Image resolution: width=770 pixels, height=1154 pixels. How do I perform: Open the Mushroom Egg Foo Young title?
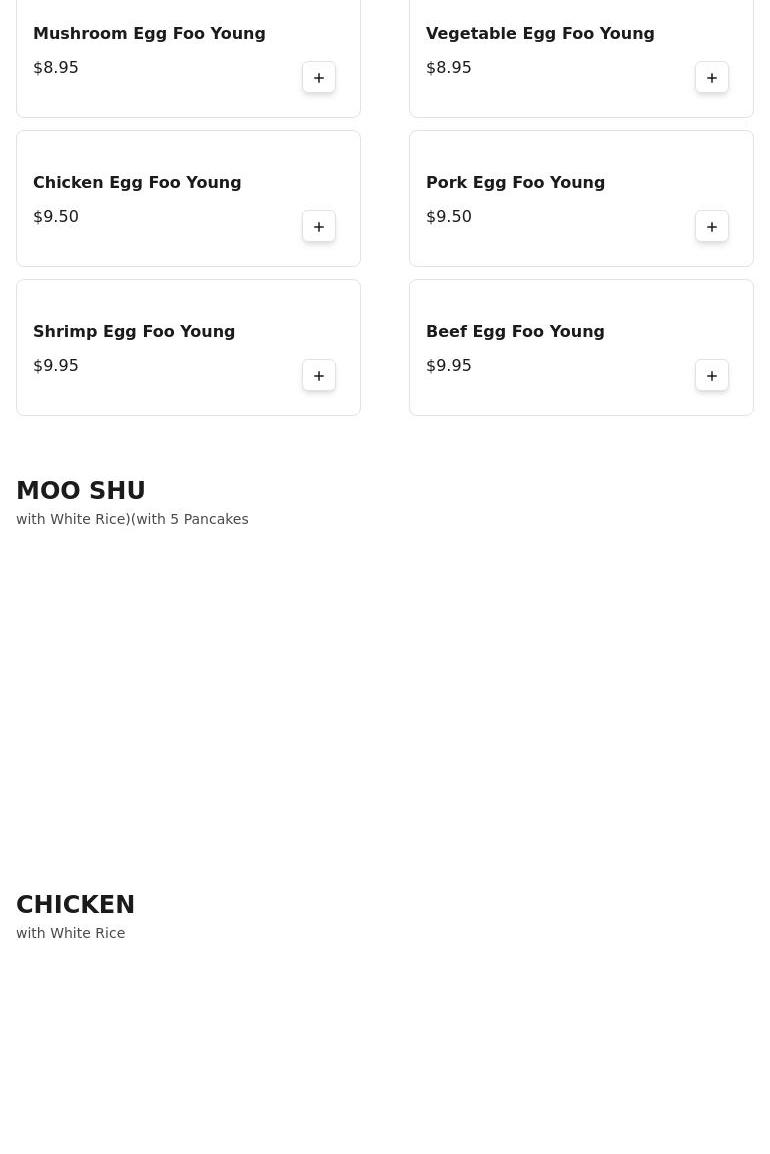149,34
